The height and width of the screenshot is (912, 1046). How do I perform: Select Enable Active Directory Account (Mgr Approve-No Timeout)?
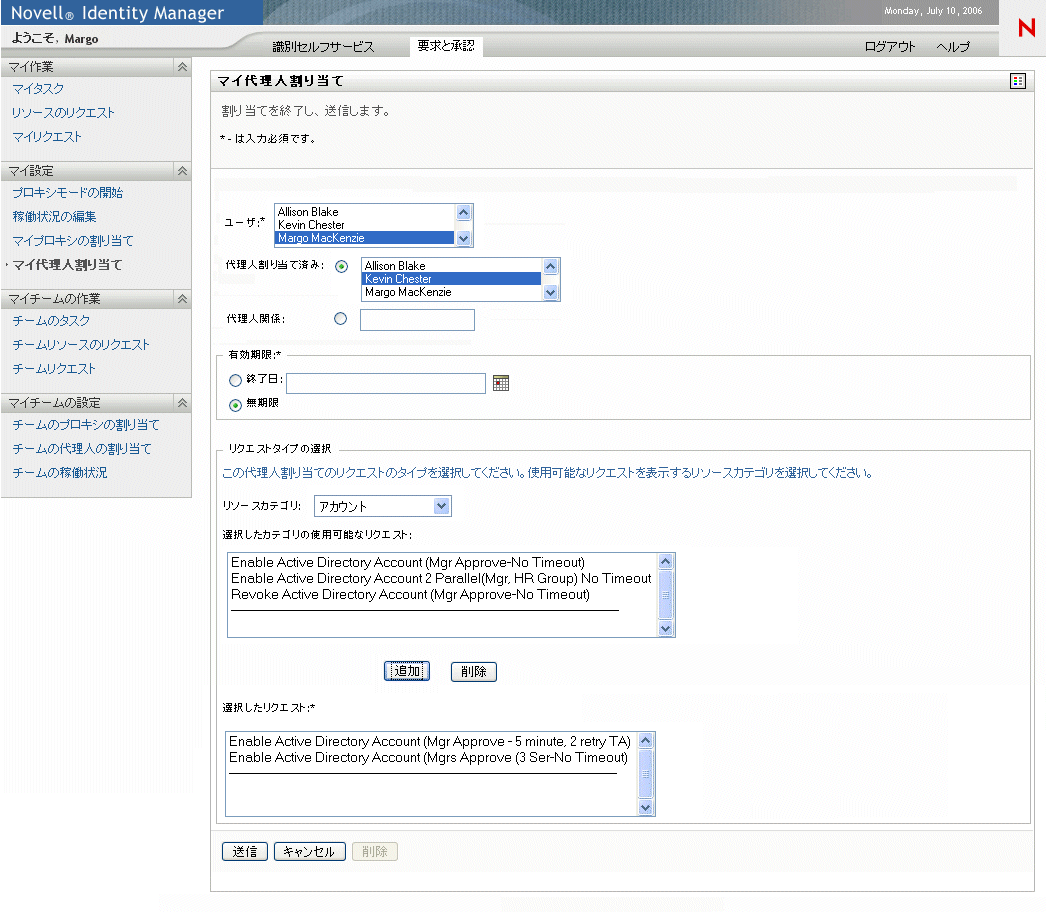point(408,562)
